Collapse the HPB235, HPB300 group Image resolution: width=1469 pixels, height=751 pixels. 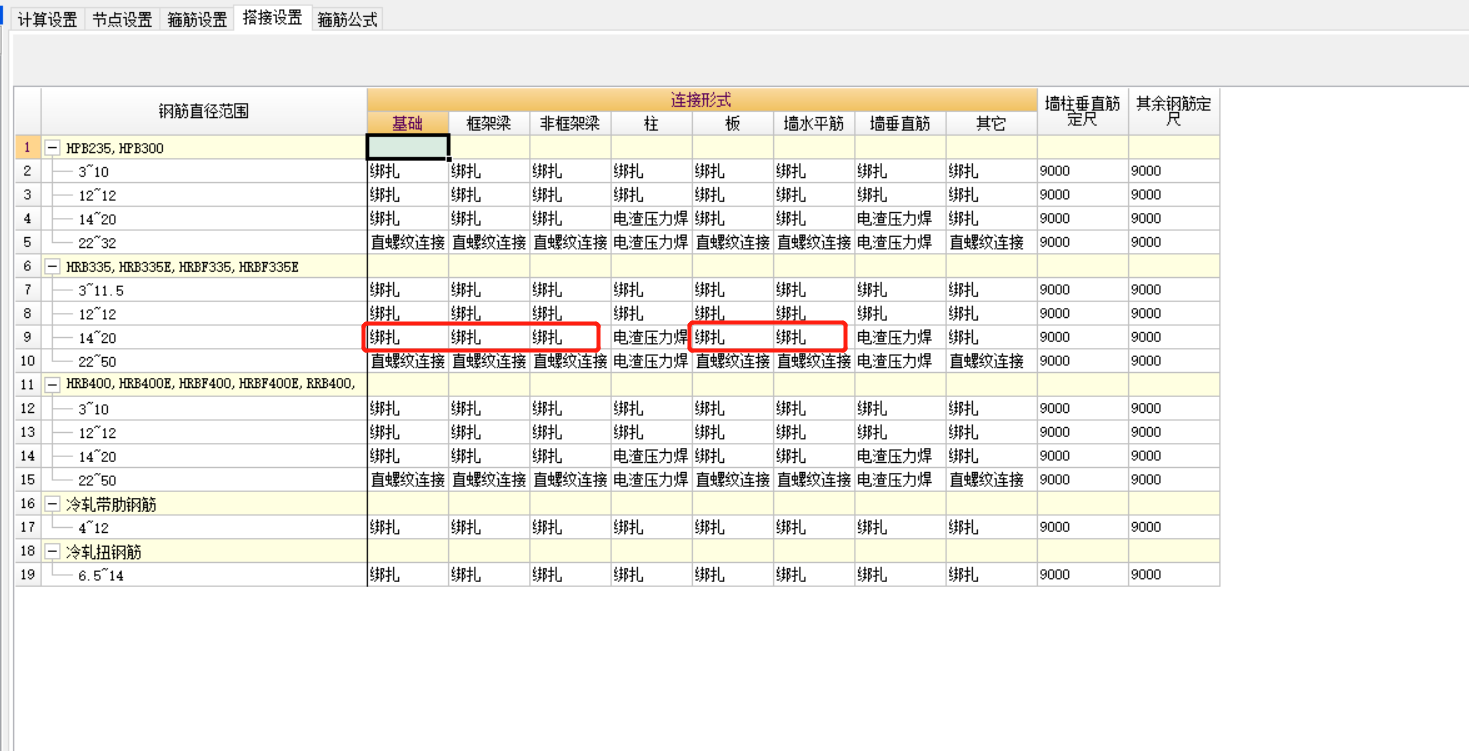pyautogui.click(x=54, y=147)
